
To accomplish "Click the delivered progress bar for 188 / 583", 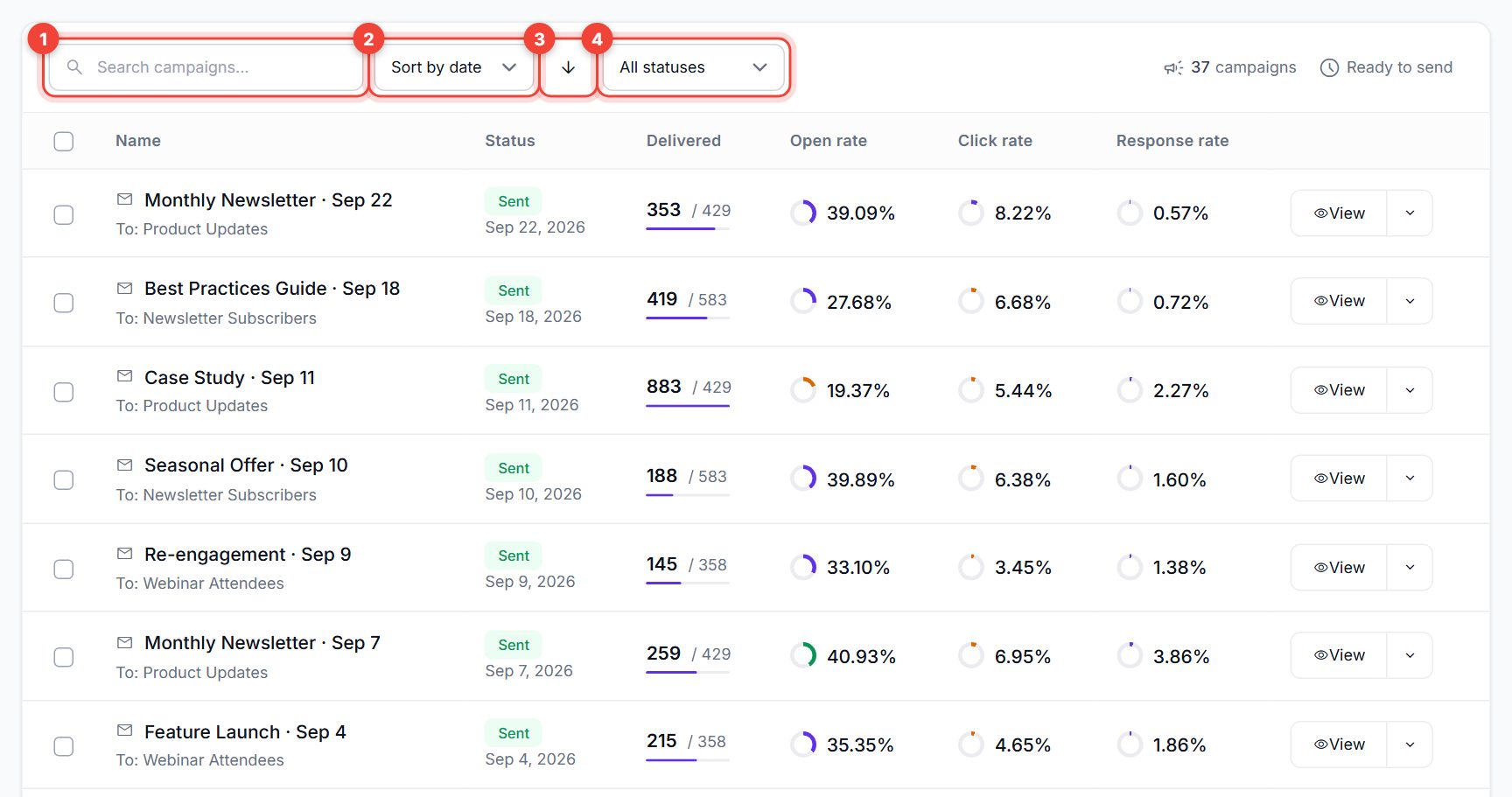I will [688, 495].
